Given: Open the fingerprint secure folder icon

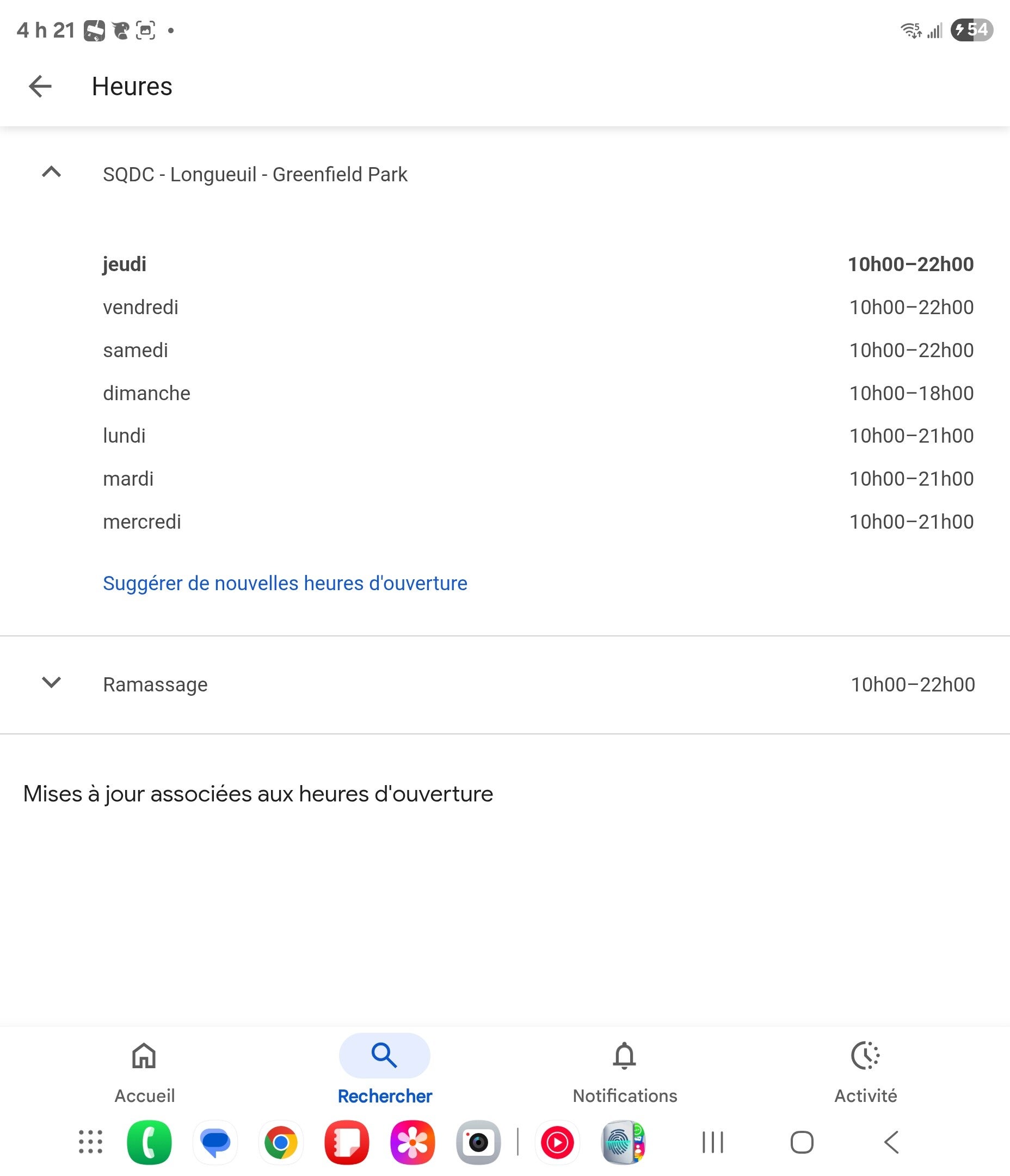Looking at the screenshot, I should (623, 1142).
